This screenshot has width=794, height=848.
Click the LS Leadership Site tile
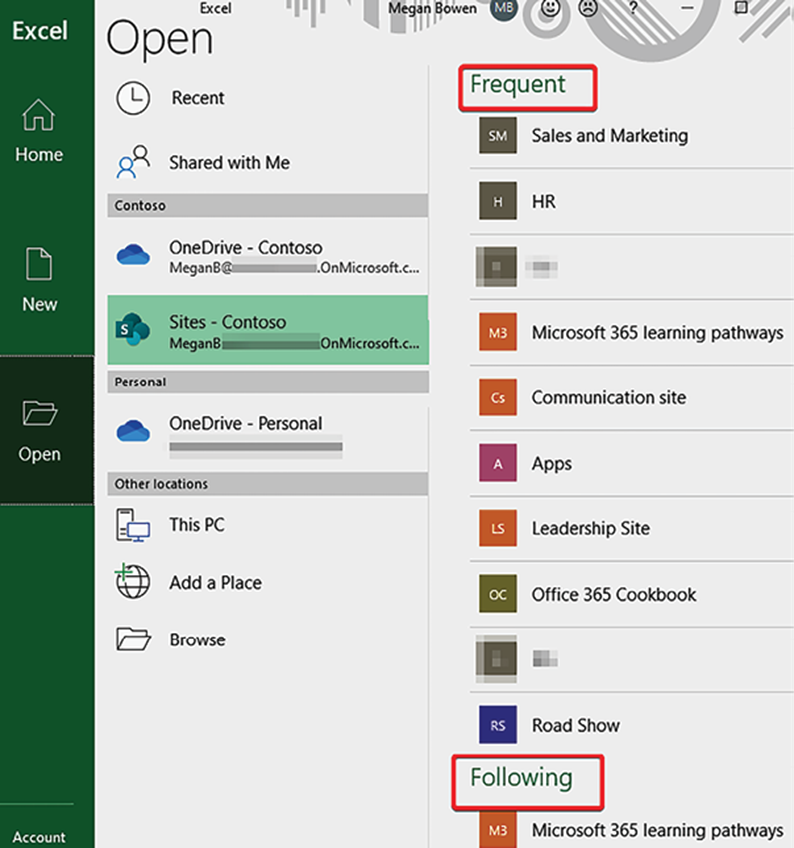point(498,528)
